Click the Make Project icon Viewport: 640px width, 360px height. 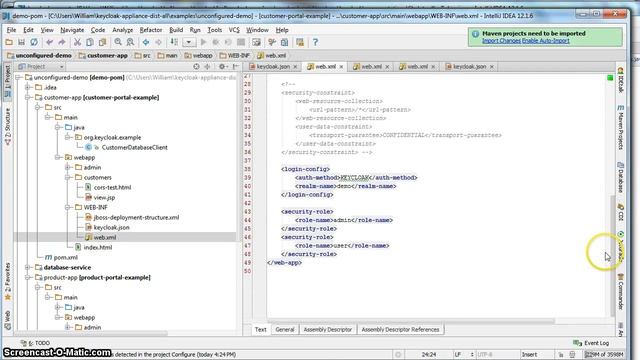[x=174, y=42]
